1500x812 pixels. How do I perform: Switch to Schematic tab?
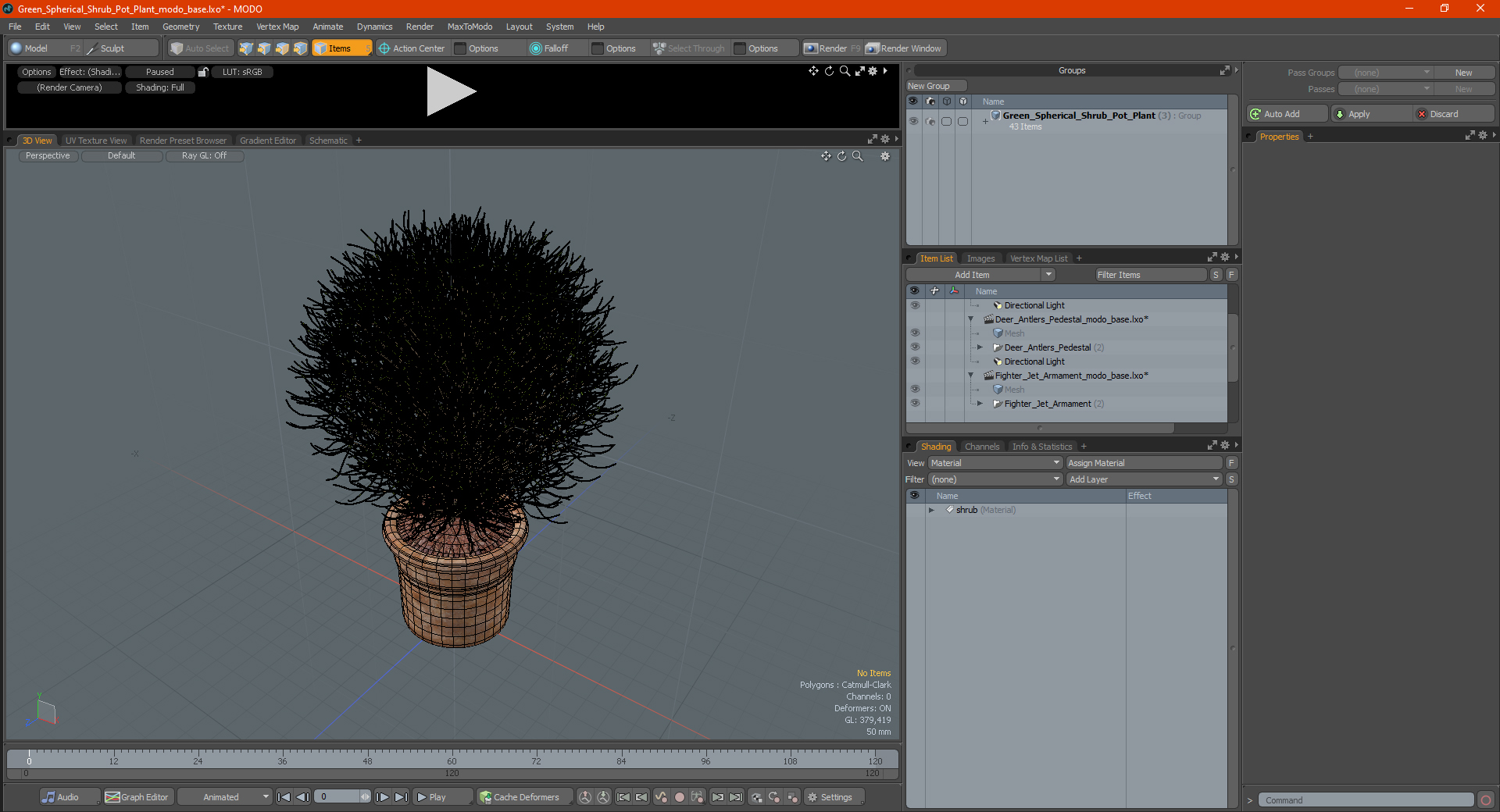coord(328,141)
